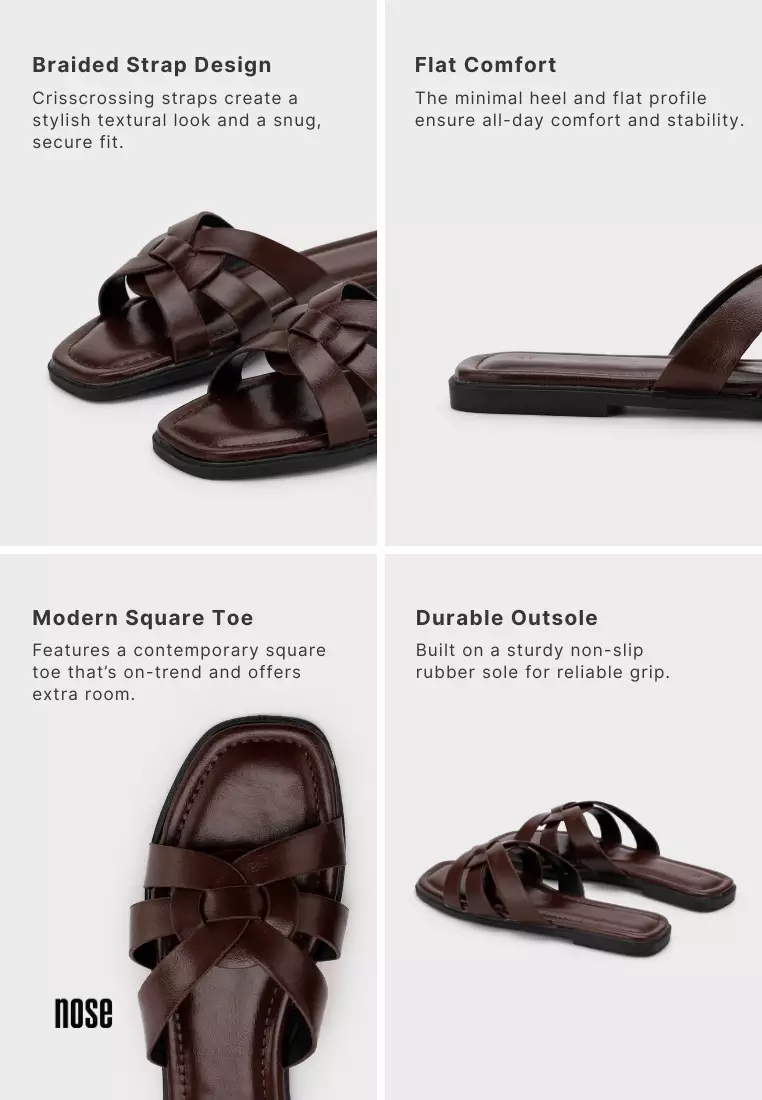Viewport: 762px width, 1100px height.
Task: Click the Durable Outsole heading
Action: point(507,617)
